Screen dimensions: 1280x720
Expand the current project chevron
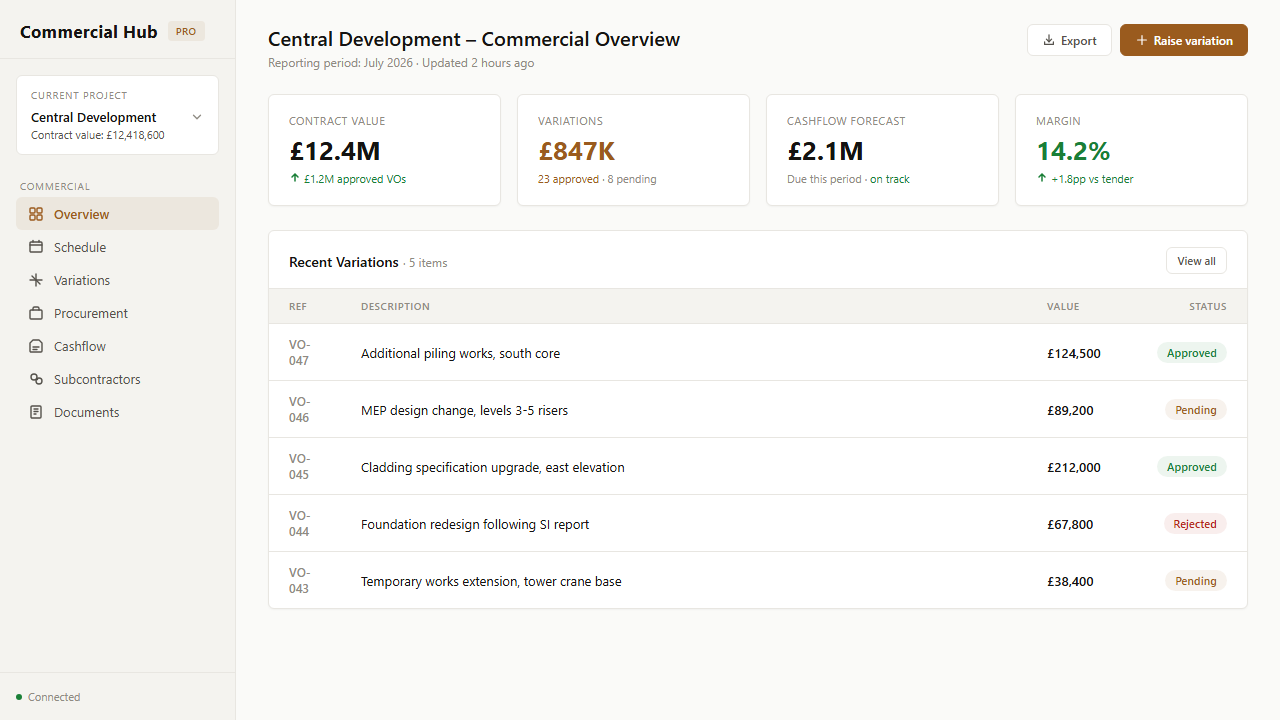(197, 117)
